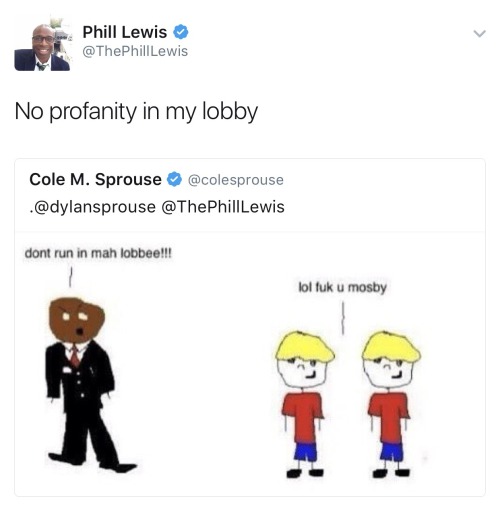Click the caption dont run in mah lobbee
The image size is (500, 511).
pos(98,254)
